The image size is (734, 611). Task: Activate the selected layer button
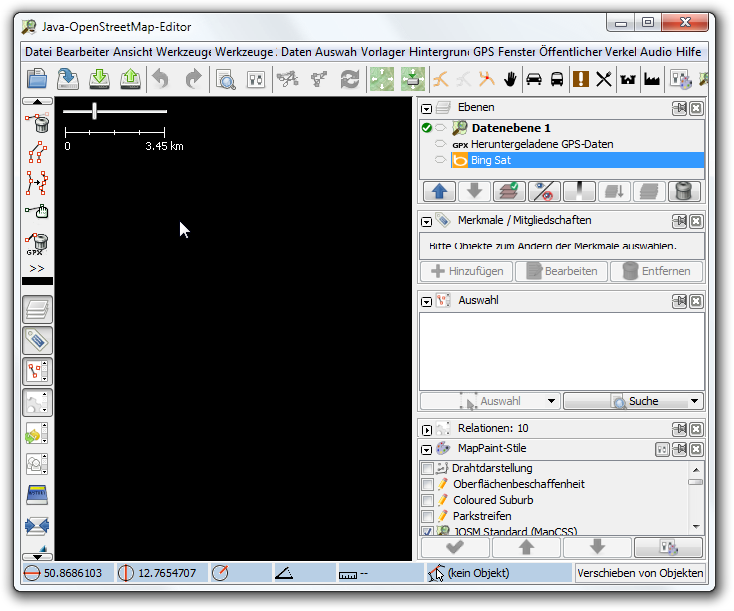click(509, 192)
